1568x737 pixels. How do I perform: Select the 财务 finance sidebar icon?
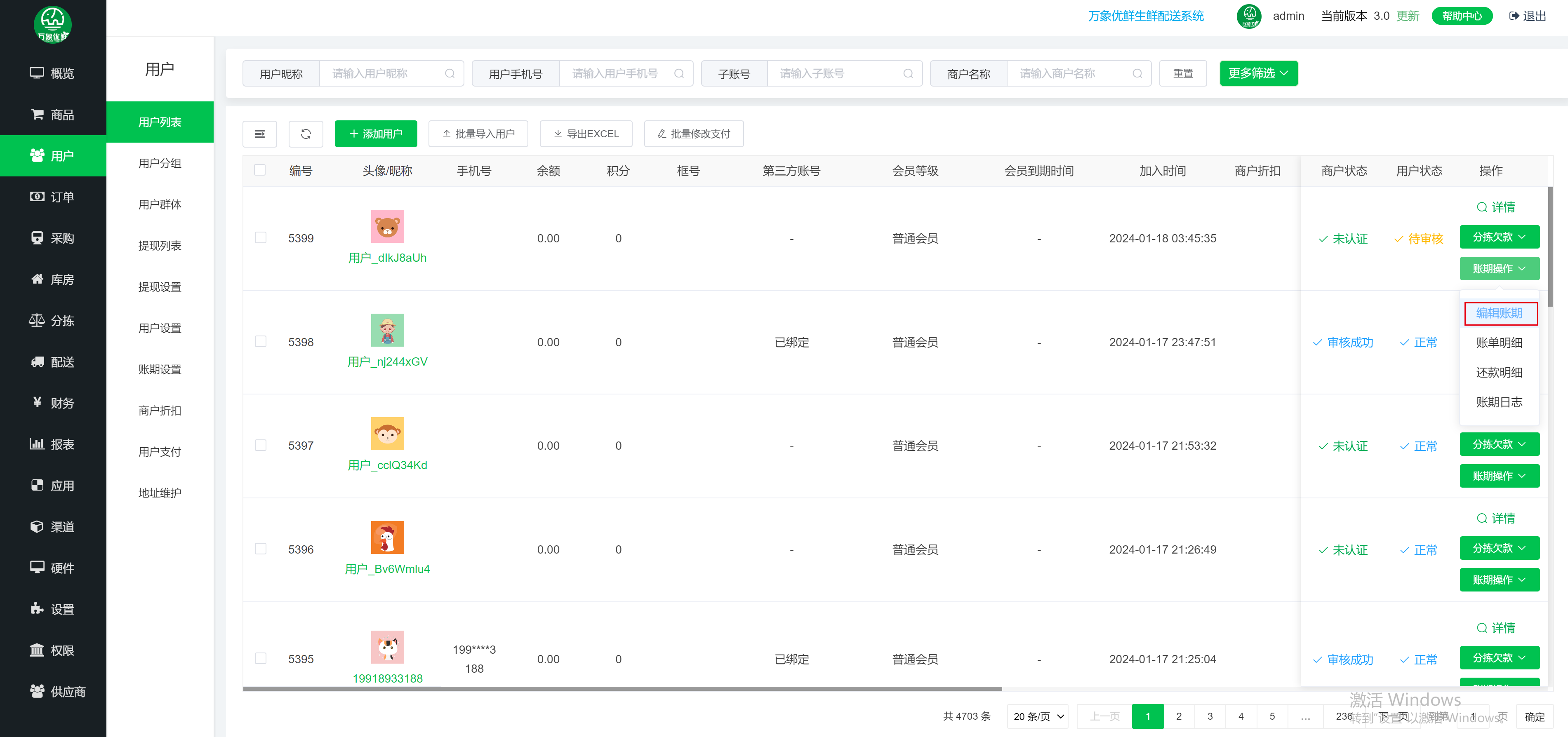tap(53, 402)
